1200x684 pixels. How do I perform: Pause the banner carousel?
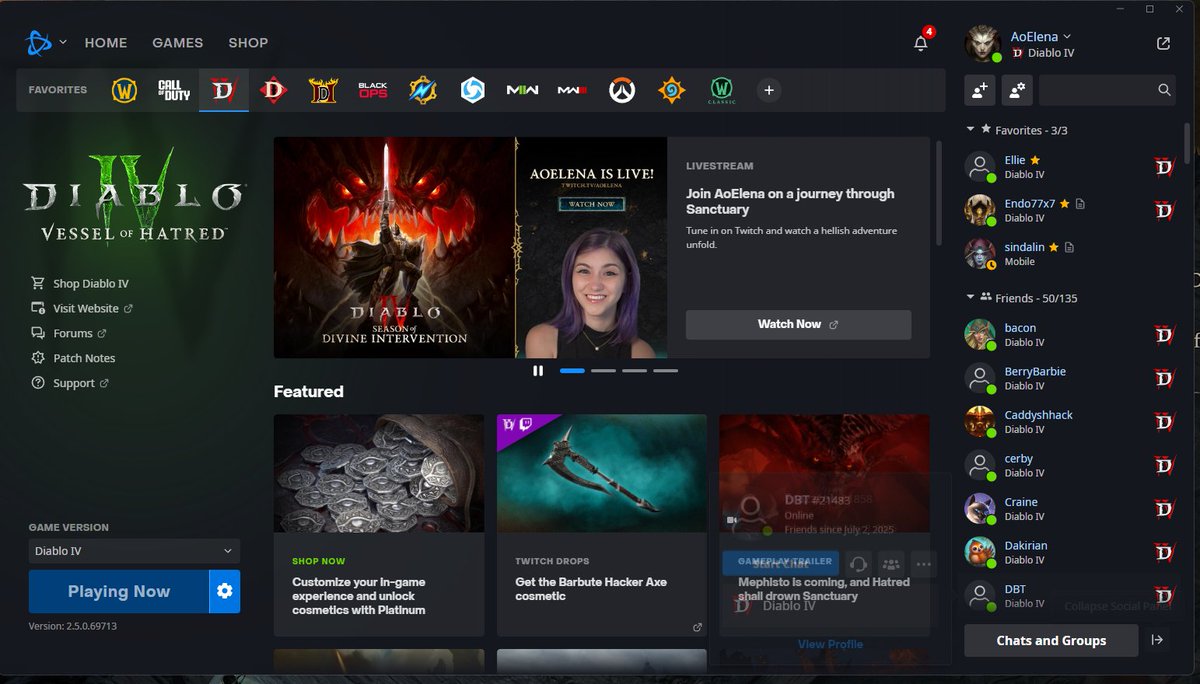pos(538,371)
